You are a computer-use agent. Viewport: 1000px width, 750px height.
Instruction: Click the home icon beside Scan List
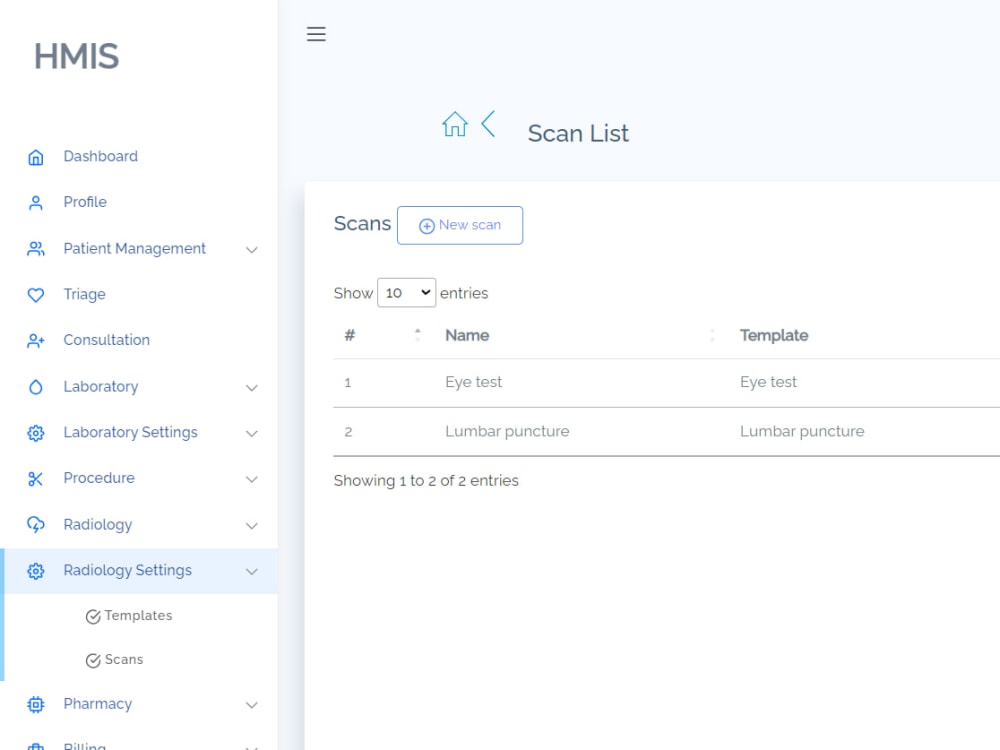click(455, 124)
